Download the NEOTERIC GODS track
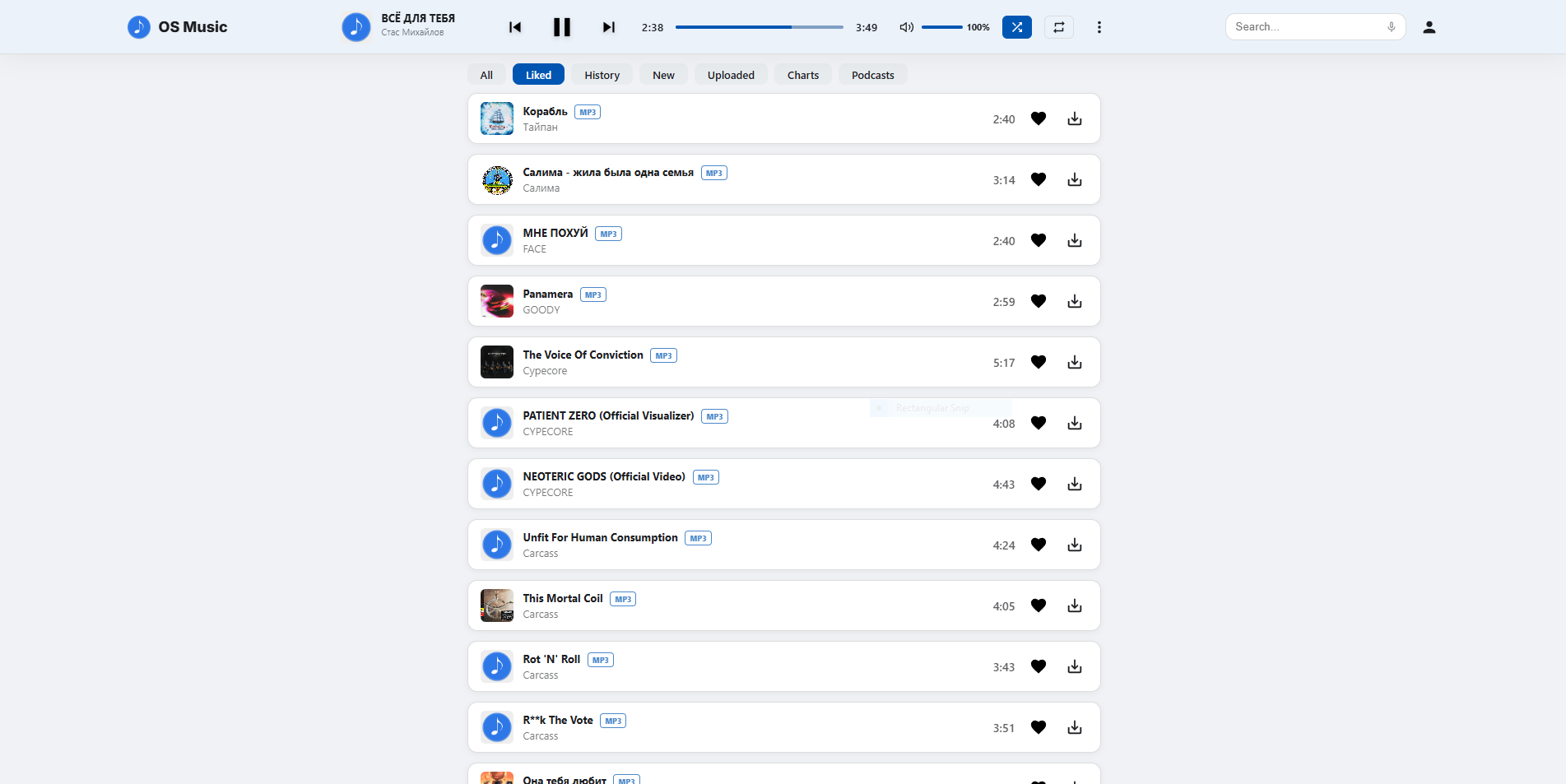 (1075, 484)
